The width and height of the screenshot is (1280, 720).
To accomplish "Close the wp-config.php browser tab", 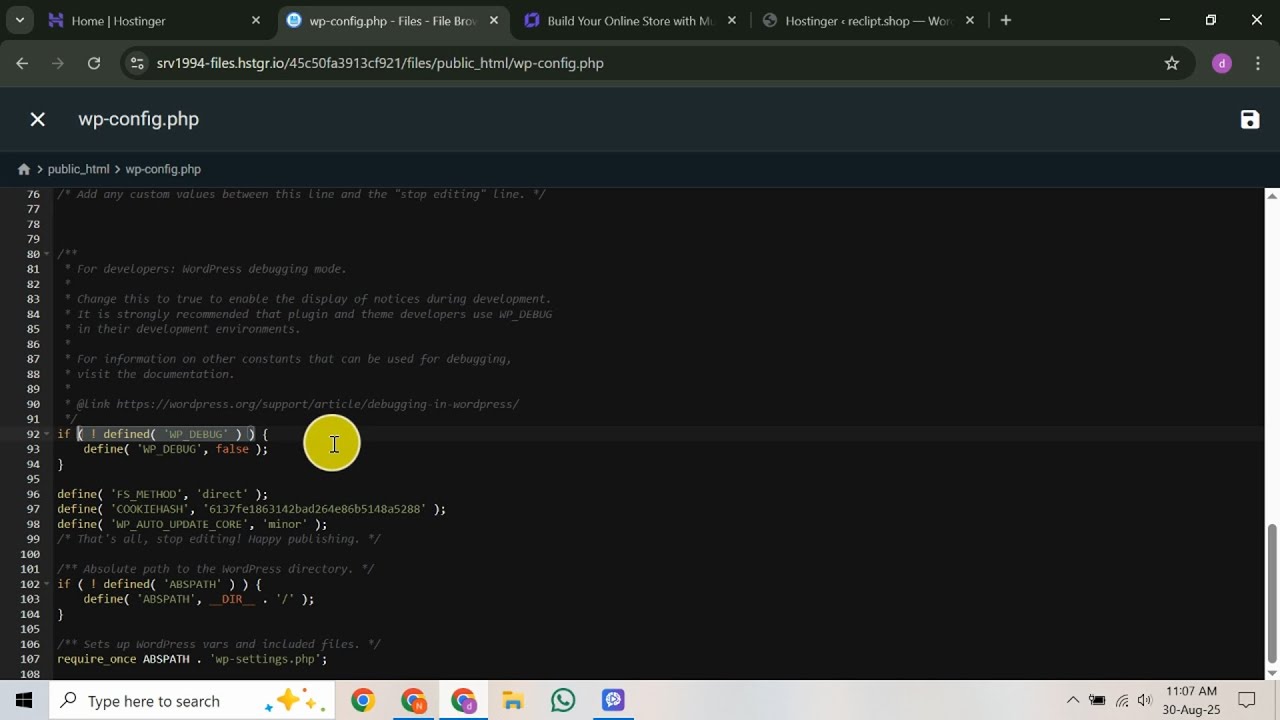I will coord(494,20).
